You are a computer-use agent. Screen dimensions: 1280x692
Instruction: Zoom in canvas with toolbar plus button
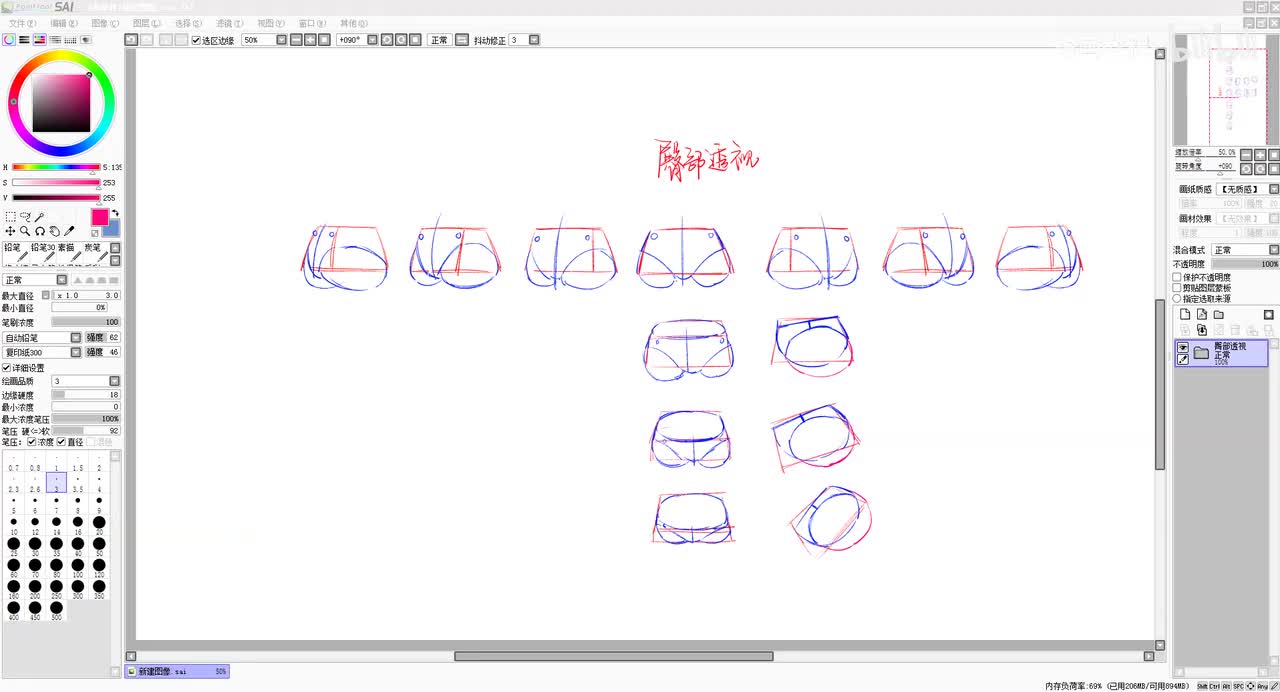310,40
